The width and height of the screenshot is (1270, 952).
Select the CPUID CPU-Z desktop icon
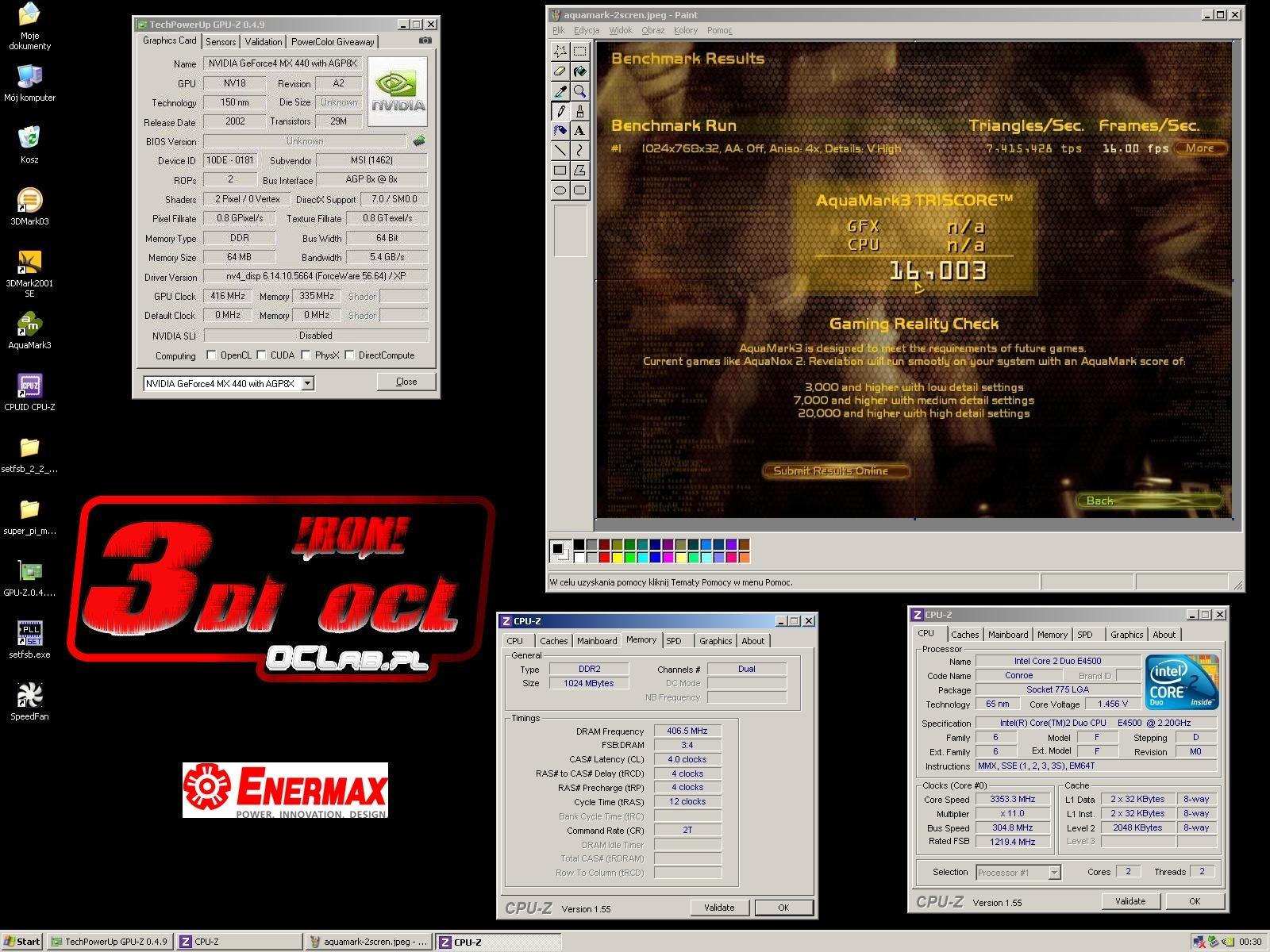point(29,393)
